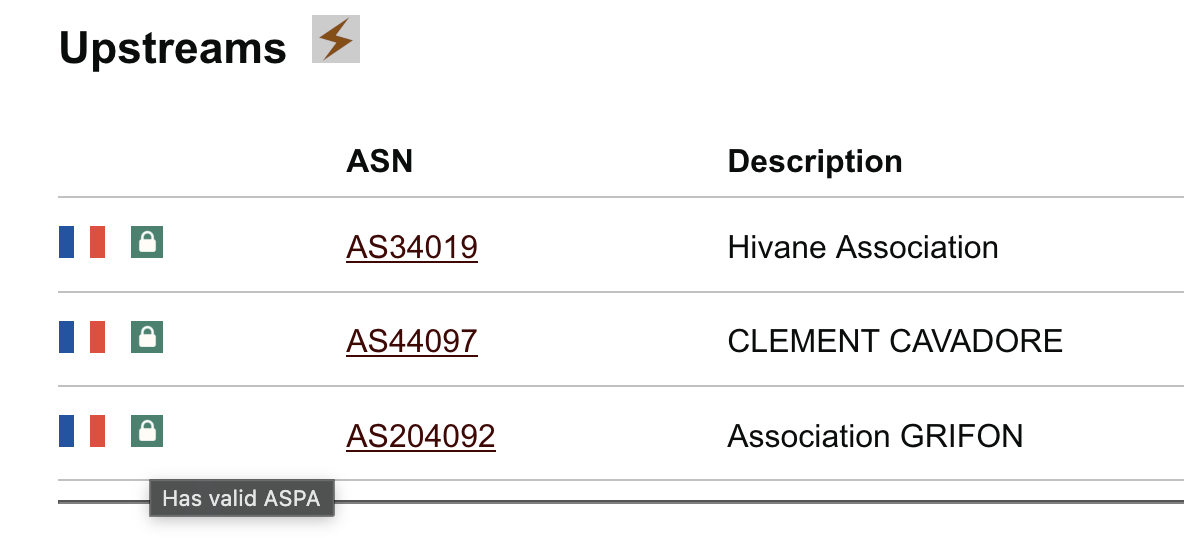The width and height of the screenshot is (1184, 538).
Task: Click the green ASPA lock for Hivane Association
Action: [147, 242]
